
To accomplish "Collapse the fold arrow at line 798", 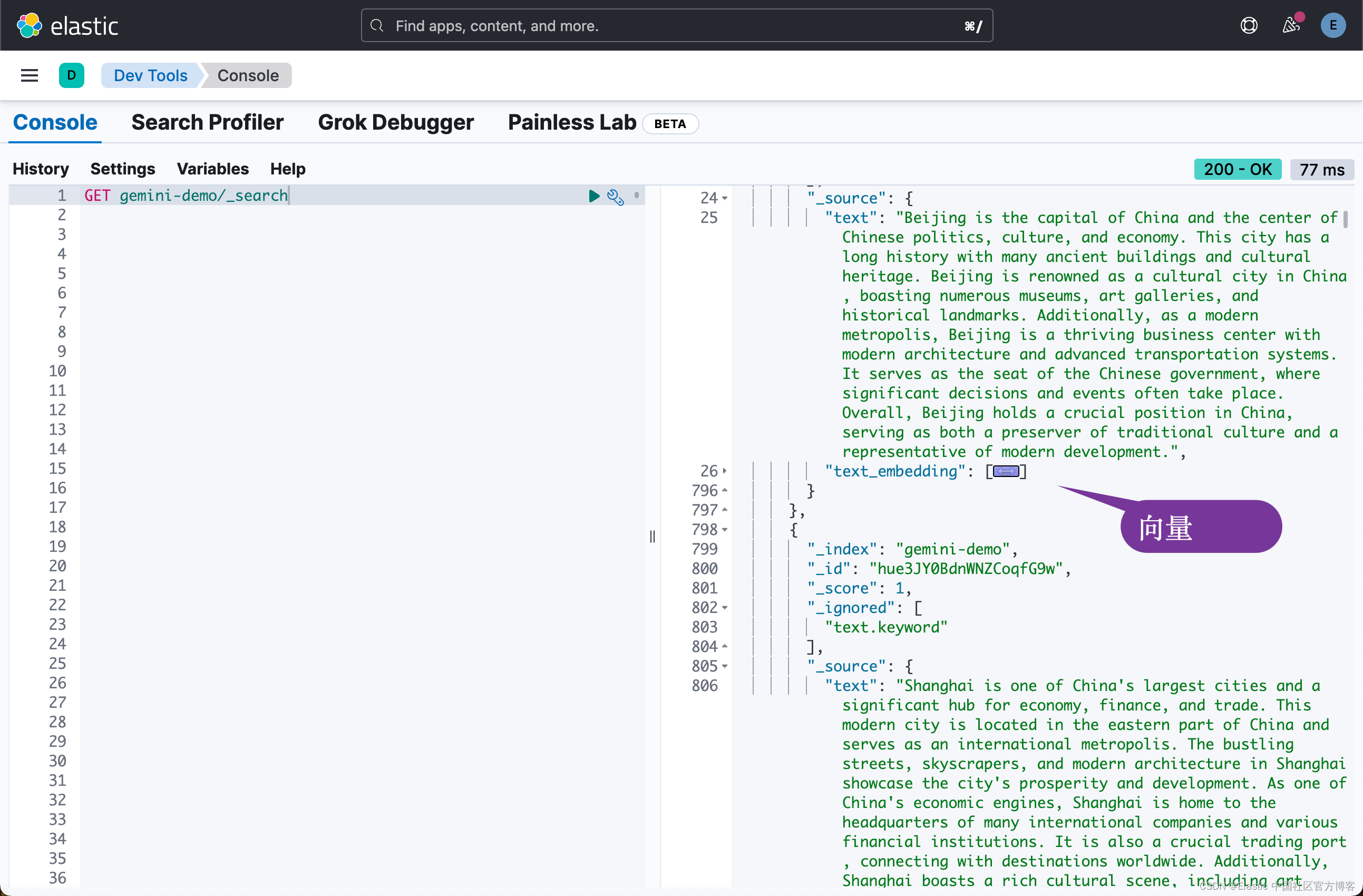I will 724,530.
